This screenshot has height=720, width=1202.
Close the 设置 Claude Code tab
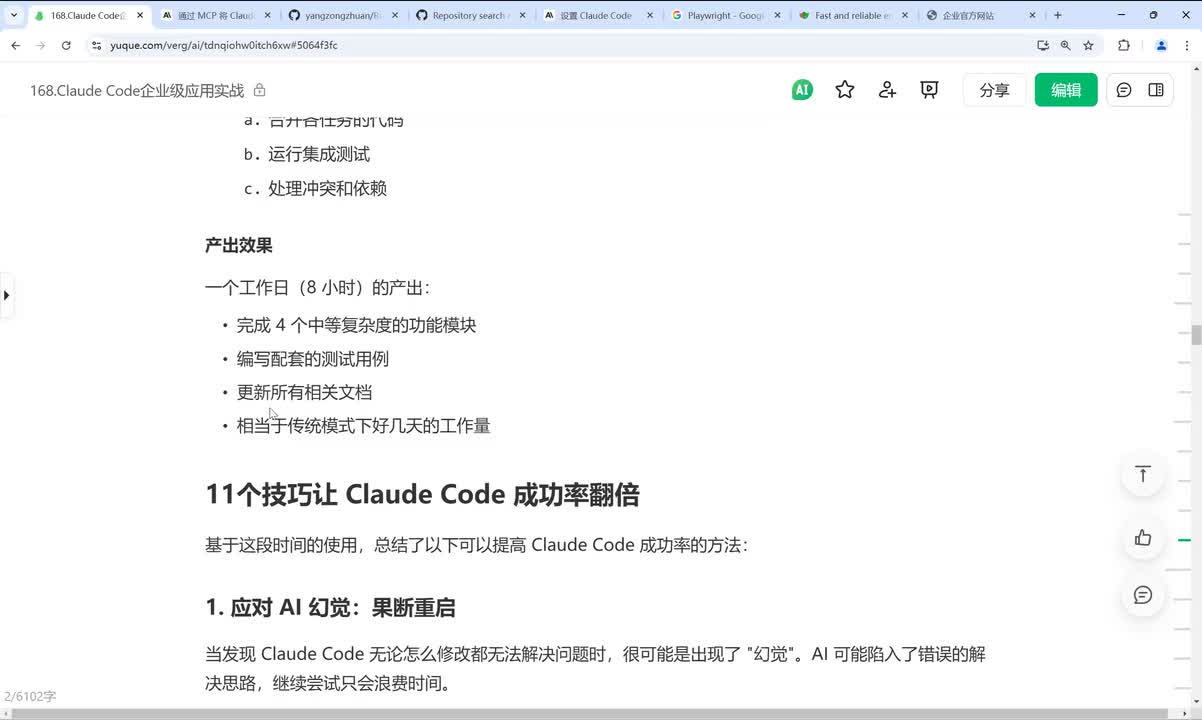click(651, 15)
